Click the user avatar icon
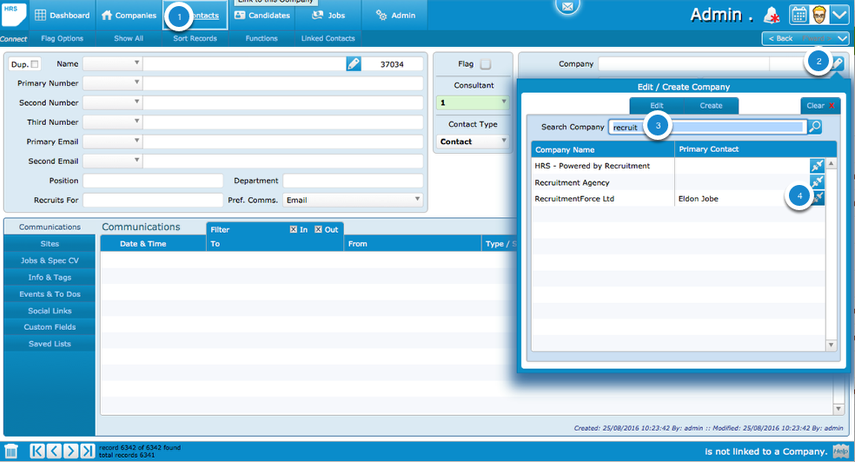This screenshot has width=855, height=462. coord(819,15)
